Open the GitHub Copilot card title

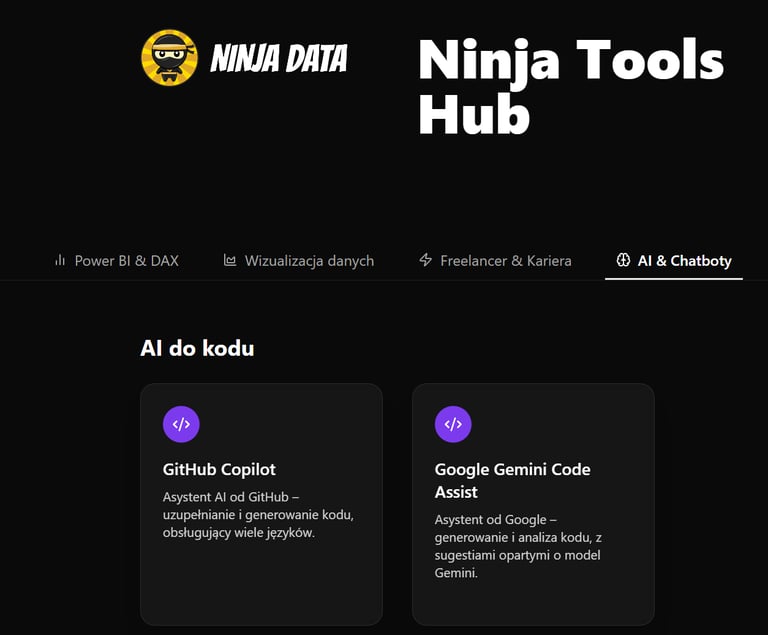[219, 469]
